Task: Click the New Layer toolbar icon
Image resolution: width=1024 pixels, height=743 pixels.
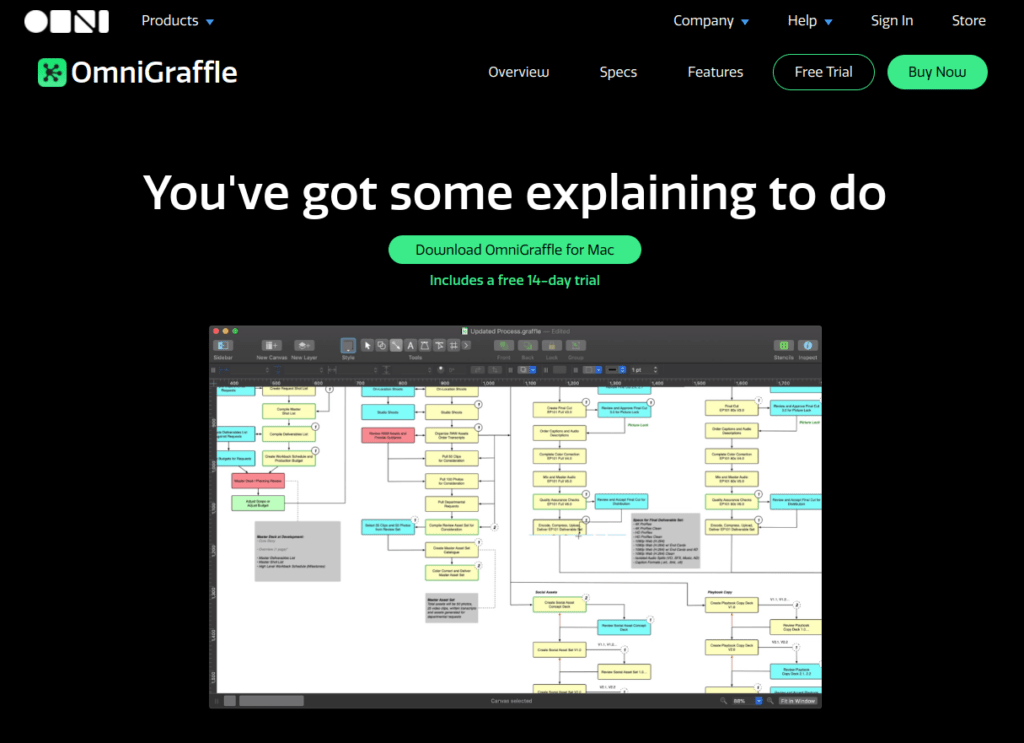Action: (x=304, y=345)
